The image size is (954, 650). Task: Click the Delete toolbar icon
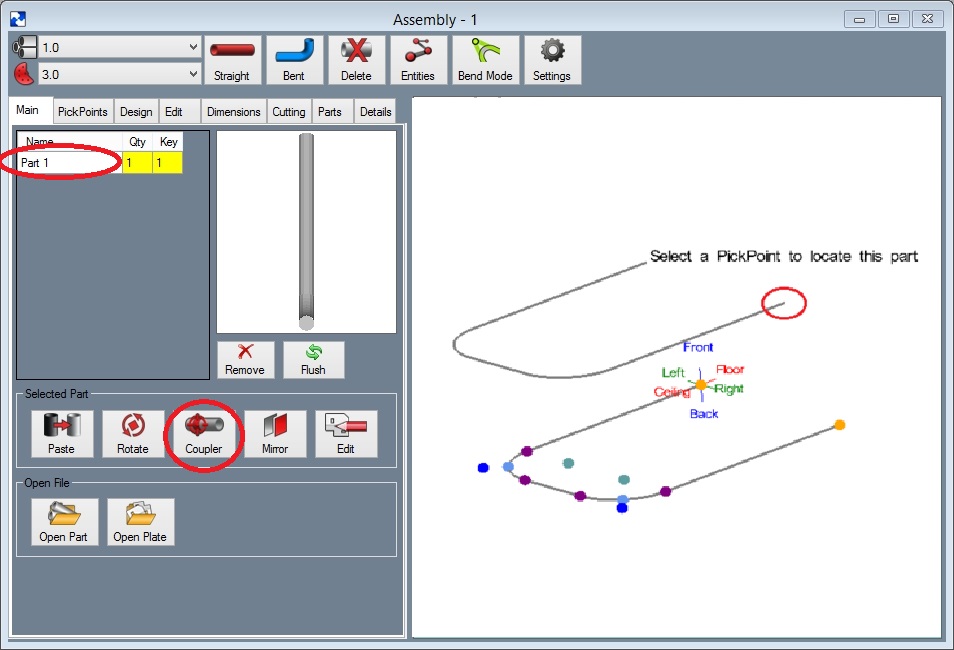click(x=356, y=60)
